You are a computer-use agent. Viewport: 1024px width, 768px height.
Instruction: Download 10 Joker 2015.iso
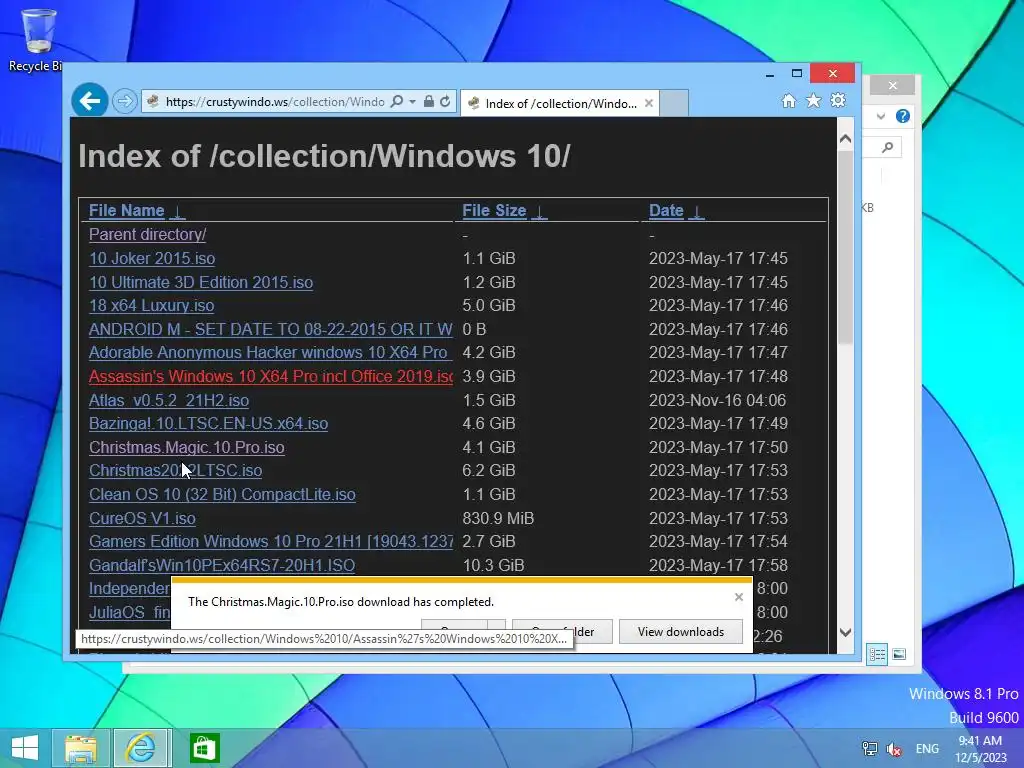point(152,259)
